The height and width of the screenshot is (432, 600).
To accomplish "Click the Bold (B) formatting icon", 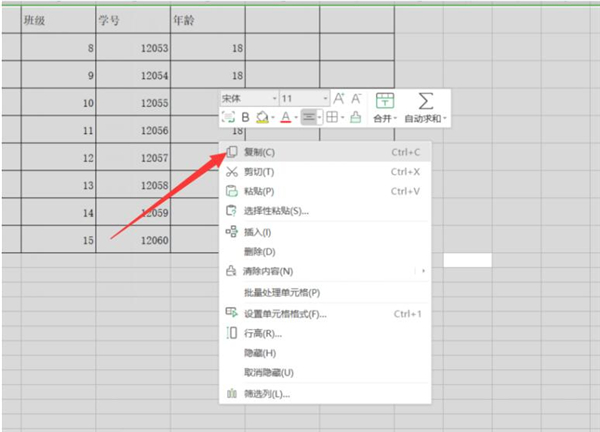I will [245, 117].
